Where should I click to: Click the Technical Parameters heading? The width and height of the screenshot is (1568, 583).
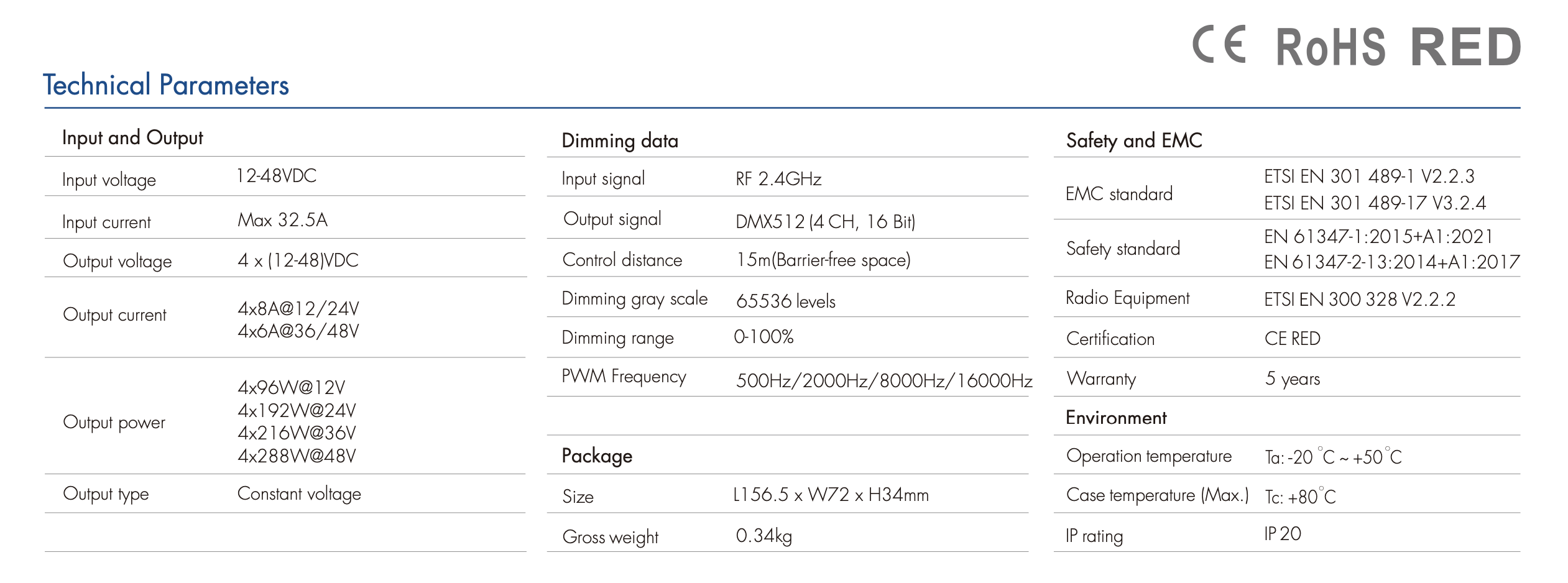(166, 85)
